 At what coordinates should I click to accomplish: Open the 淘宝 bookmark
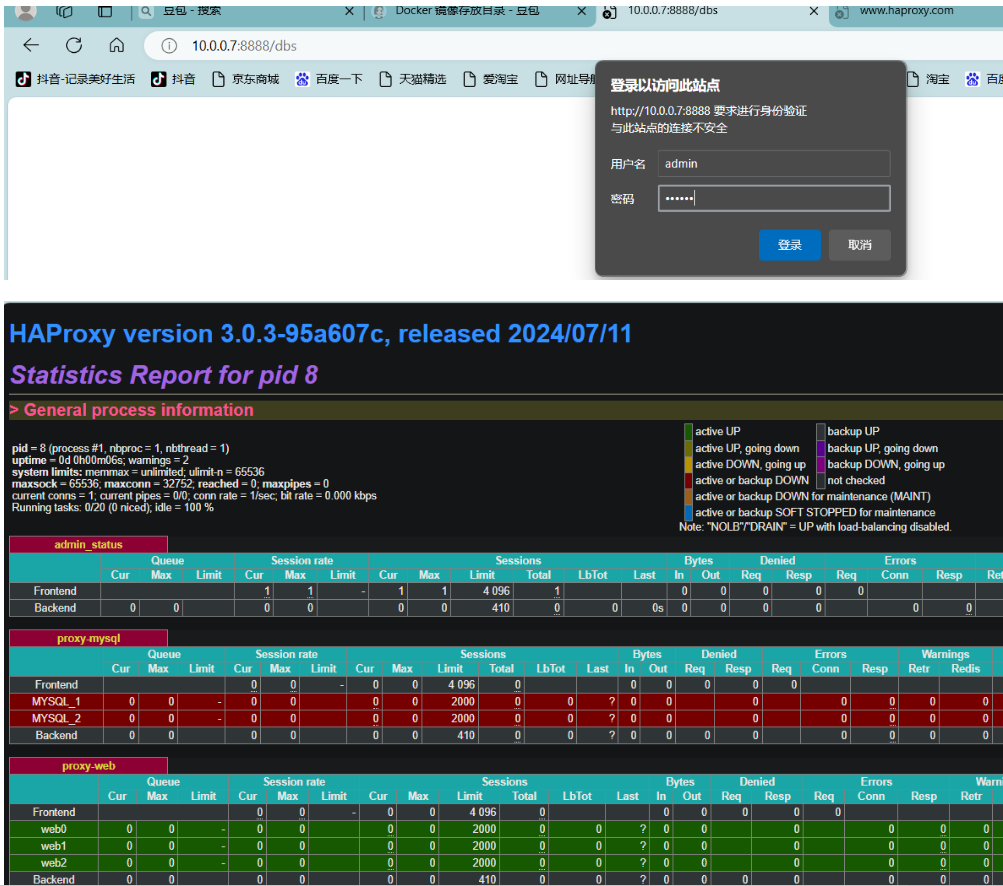point(928,79)
